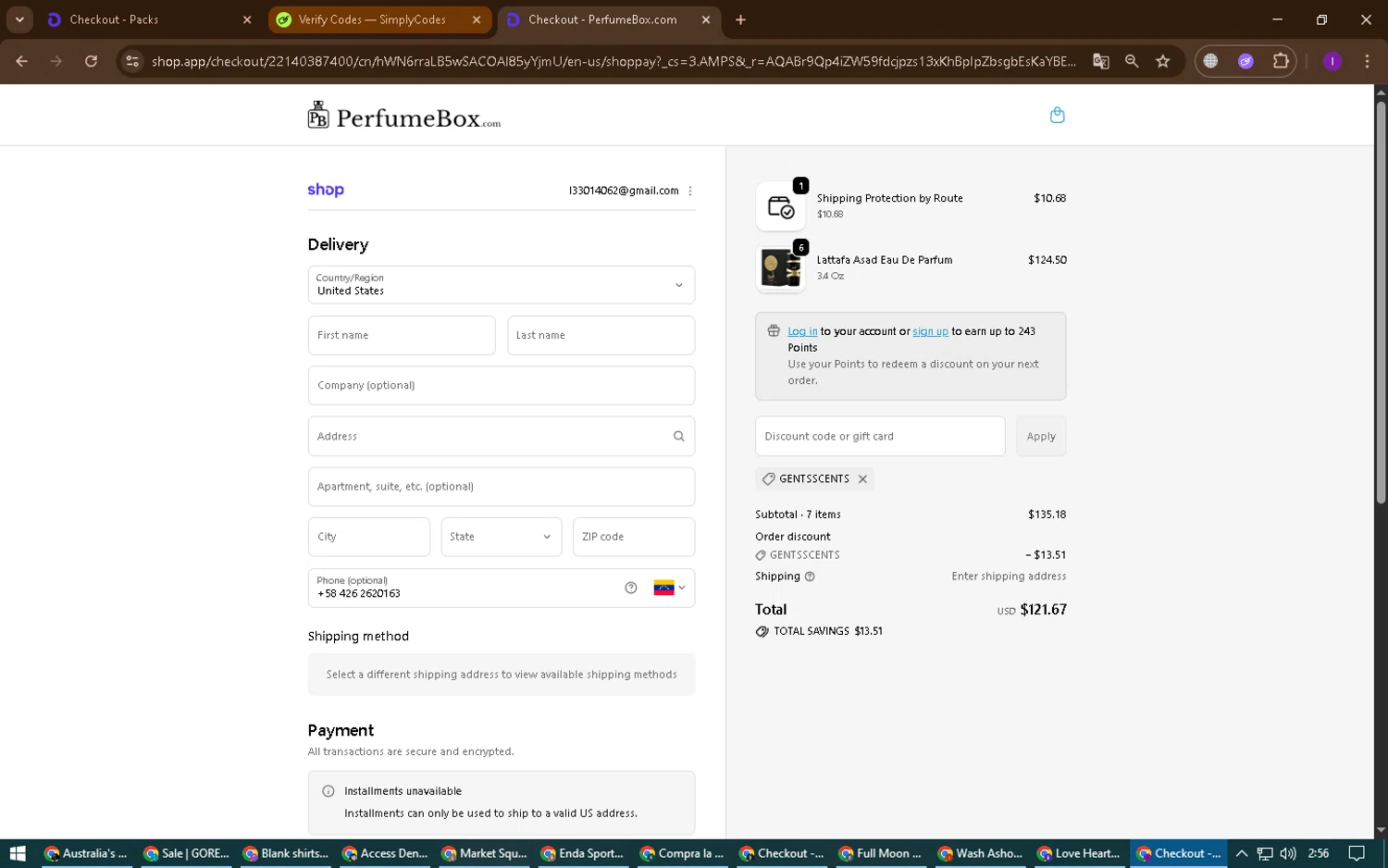The width and height of the screenshot is (1388, 868).
Task: Click the installments unavailable info icon
Action: [x=328, y=791]
